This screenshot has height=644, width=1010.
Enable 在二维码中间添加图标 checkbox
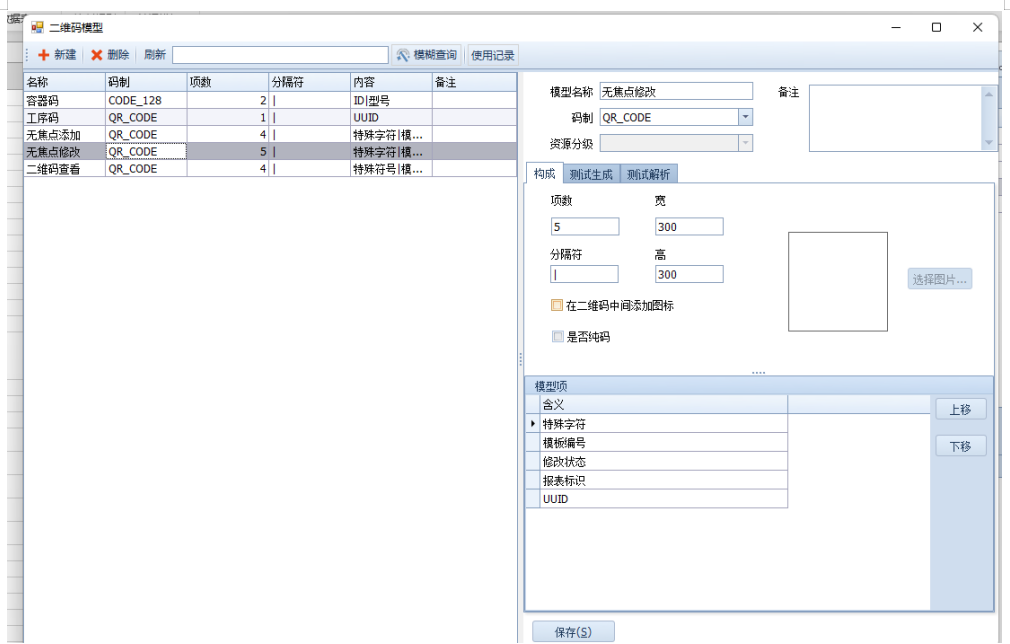[557, 306]
